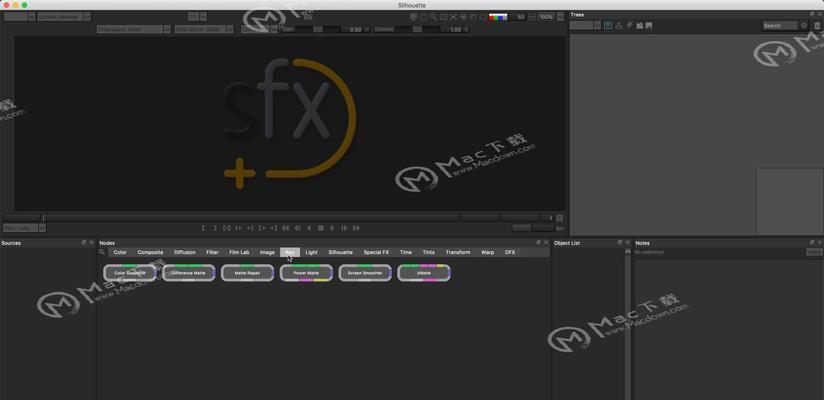824x400 pixels.
Task: Click the Stop playback button
Action: (321, 228)
